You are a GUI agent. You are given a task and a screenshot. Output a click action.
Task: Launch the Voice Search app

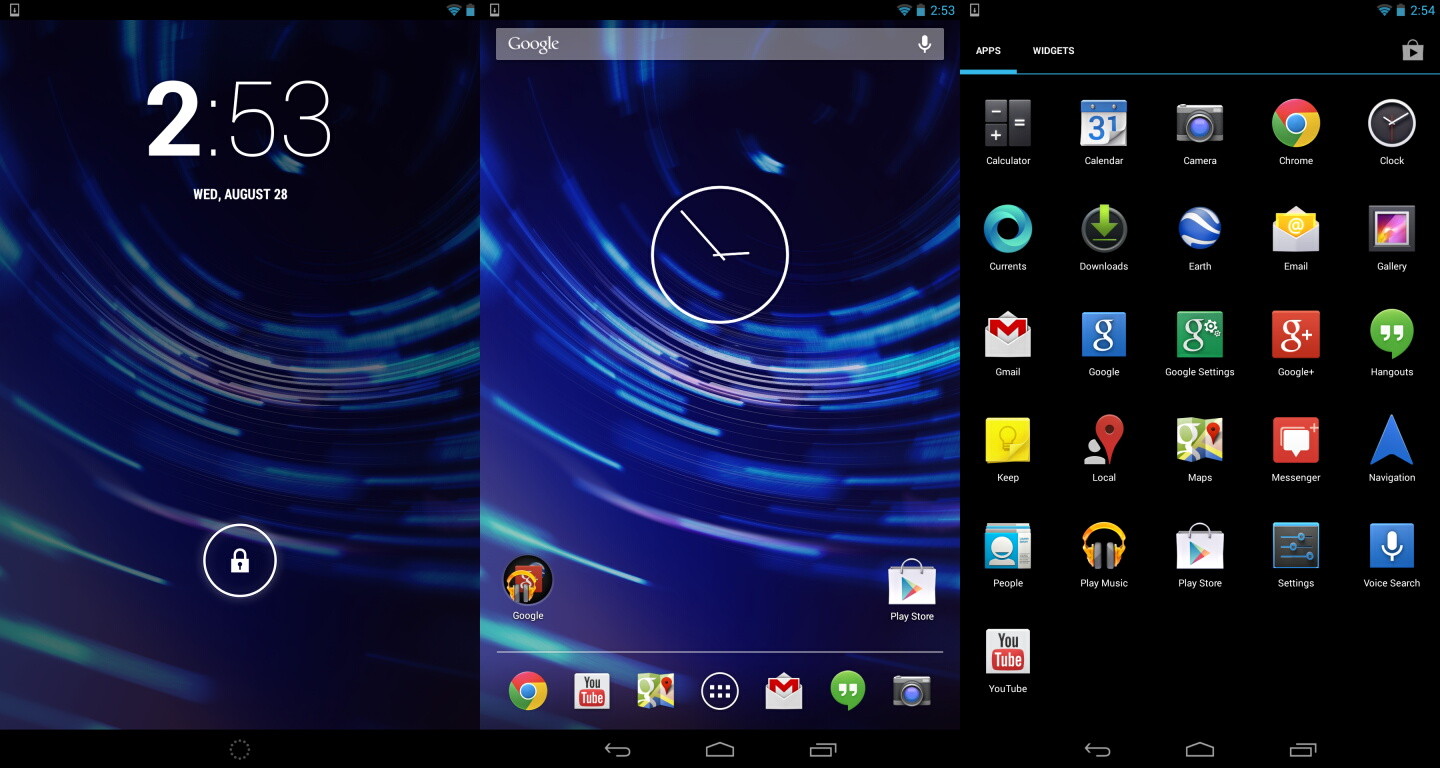[1392, 546]
